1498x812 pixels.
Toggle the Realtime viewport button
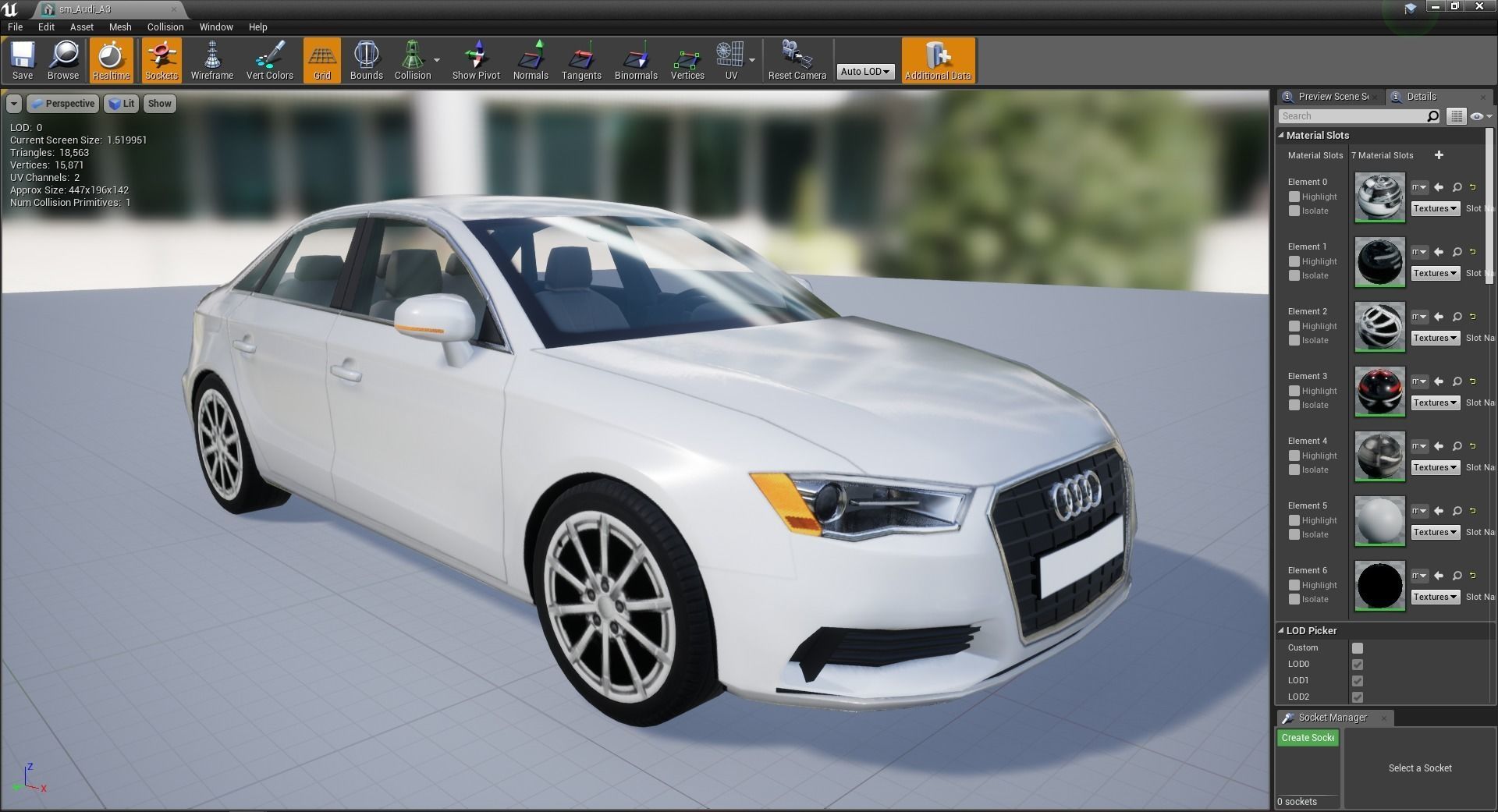(x=111, y=61)
